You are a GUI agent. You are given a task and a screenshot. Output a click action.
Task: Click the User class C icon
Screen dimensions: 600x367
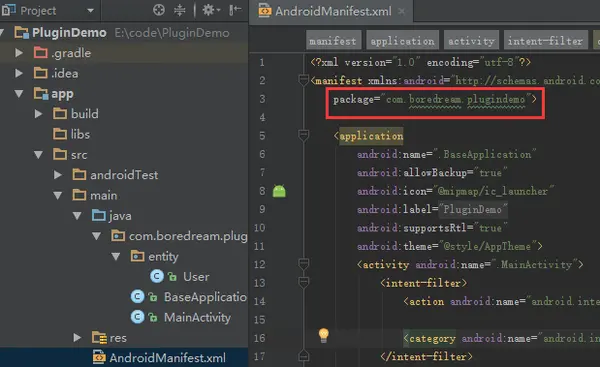pyautogui.click(x=157, y=276)
